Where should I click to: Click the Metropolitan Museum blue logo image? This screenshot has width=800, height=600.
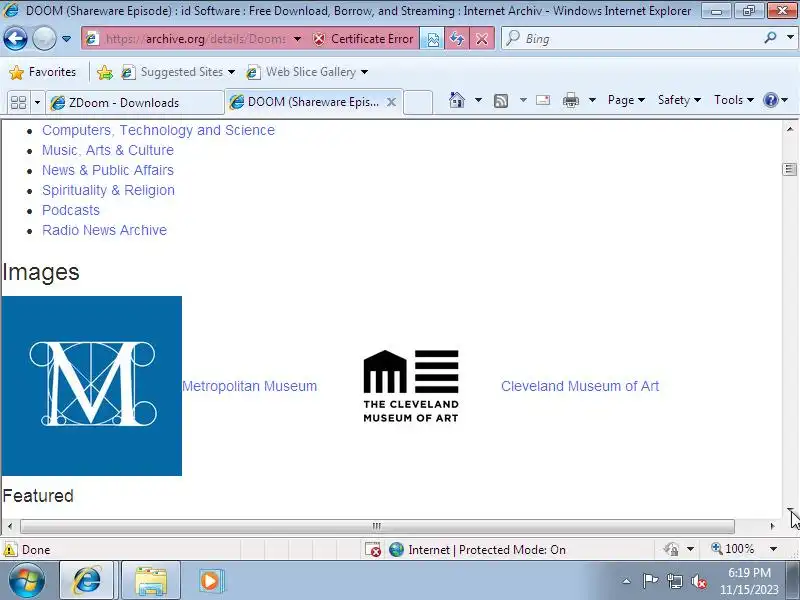(x=92, y=386)
